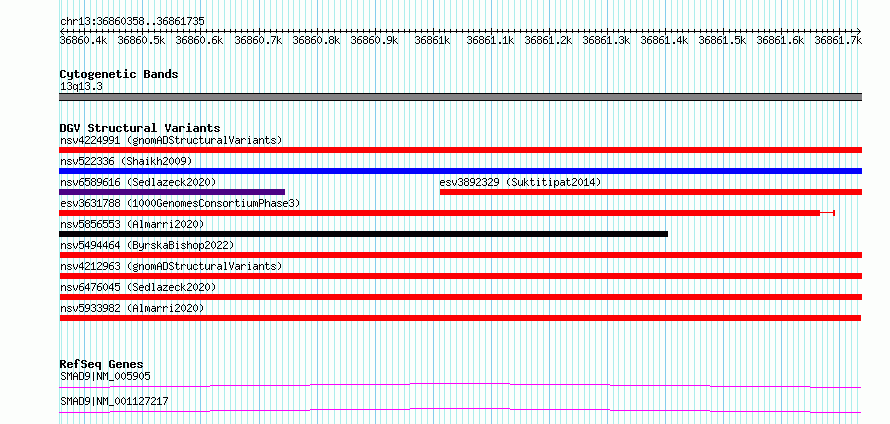Click the 13q13.3 band label
The image size is (890, 424).
pyautogui.click(x=81, y=87)
